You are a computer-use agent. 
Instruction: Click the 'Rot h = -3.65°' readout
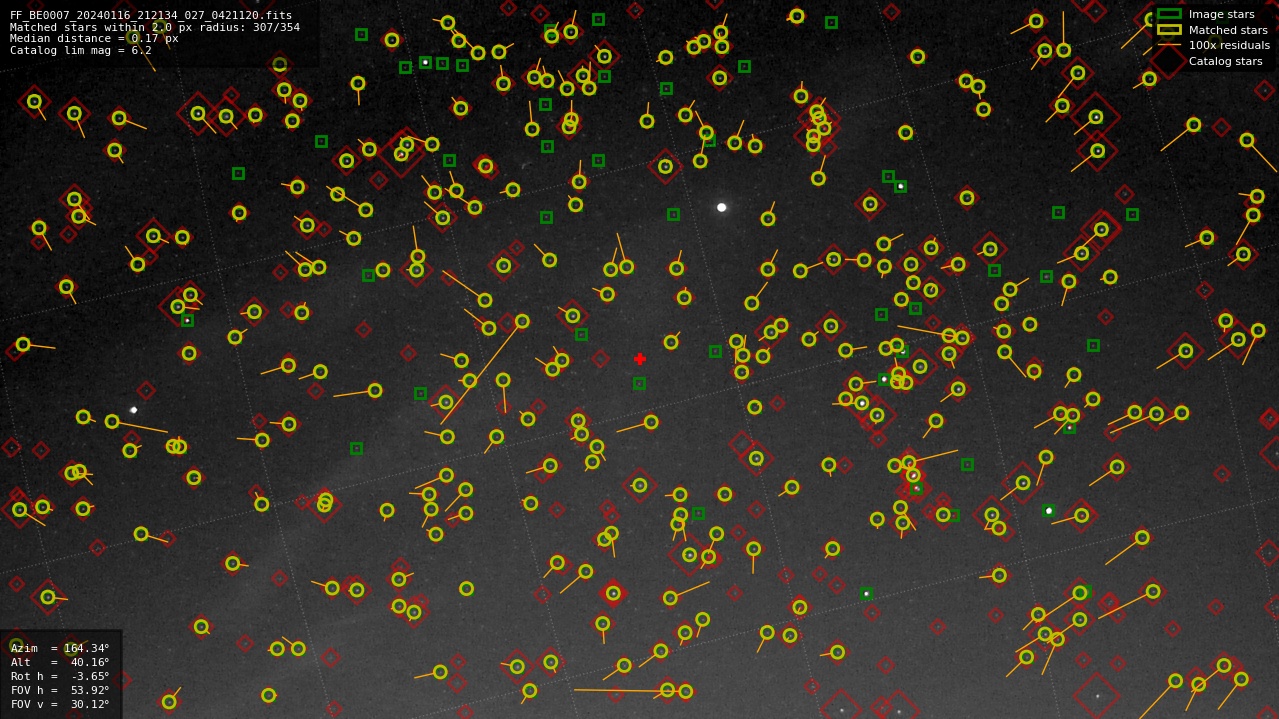pos(60,676)
